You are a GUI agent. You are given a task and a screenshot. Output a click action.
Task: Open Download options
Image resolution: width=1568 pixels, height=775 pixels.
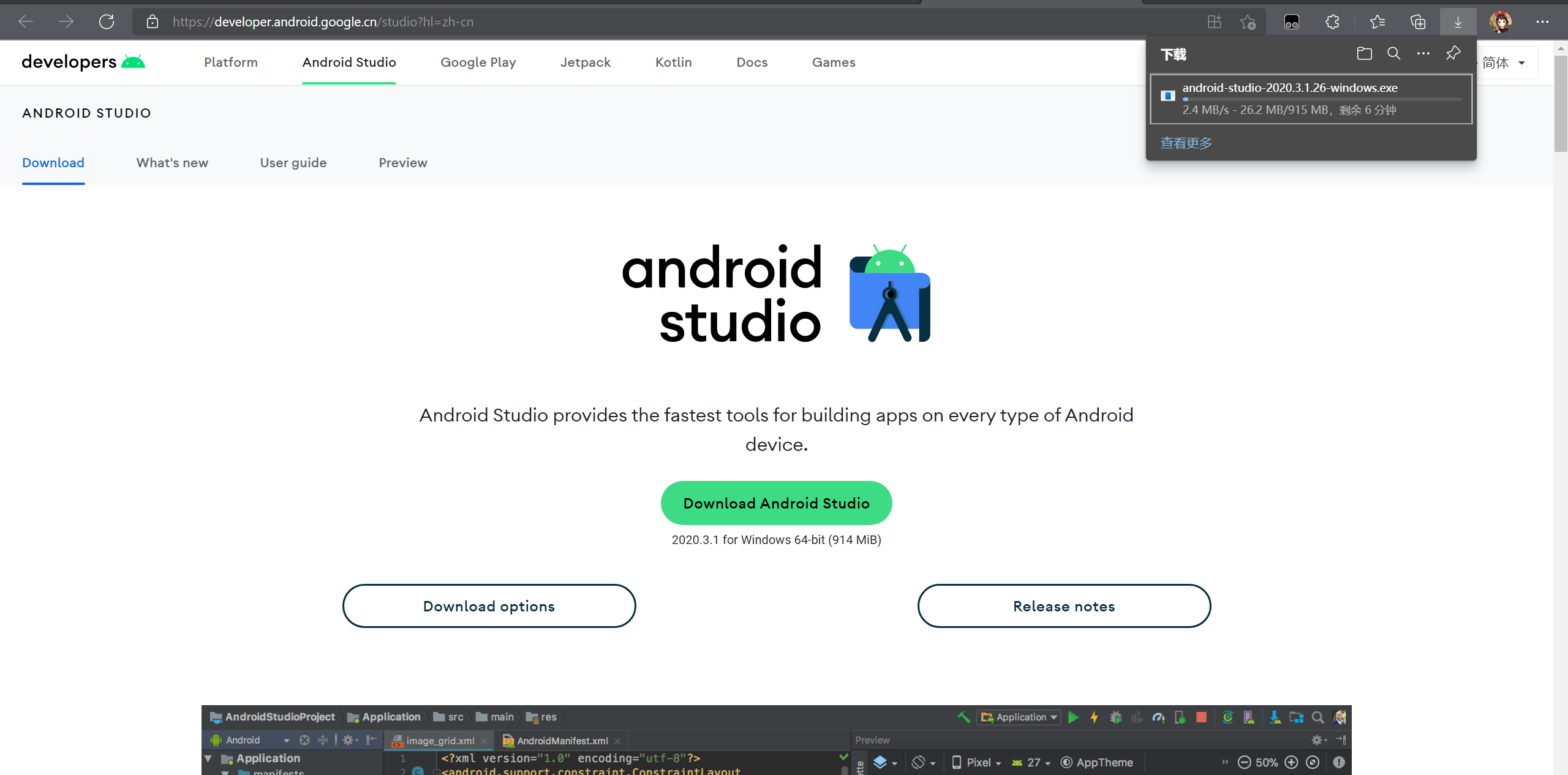click(489, 606)
